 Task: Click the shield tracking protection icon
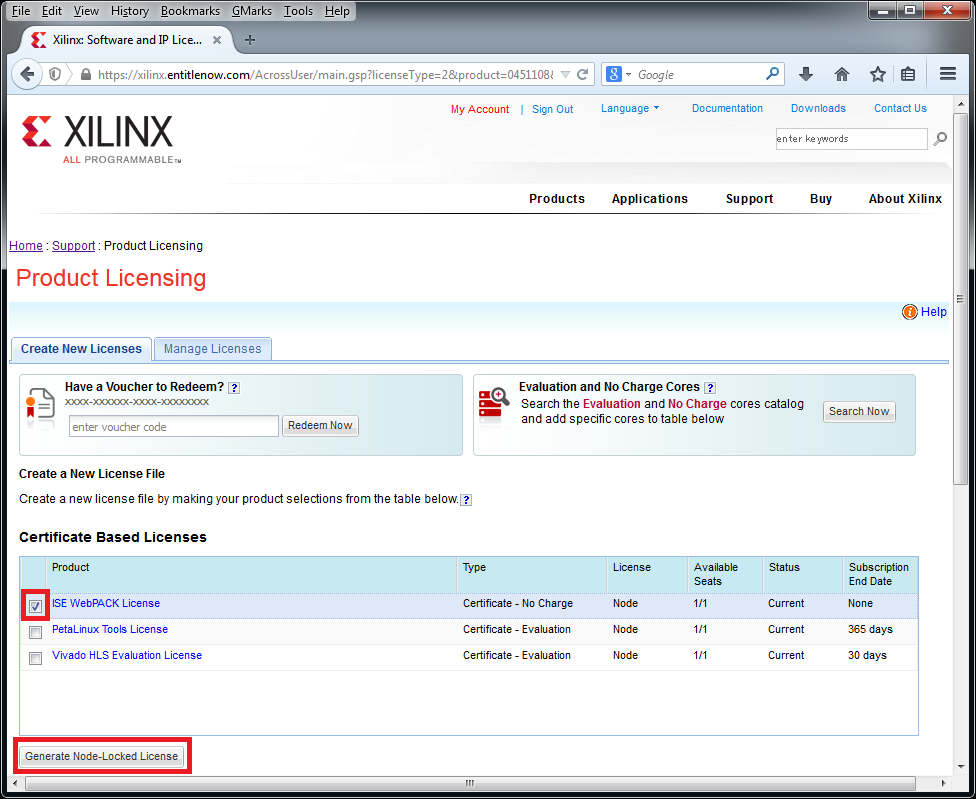click(x=55, y=75)
